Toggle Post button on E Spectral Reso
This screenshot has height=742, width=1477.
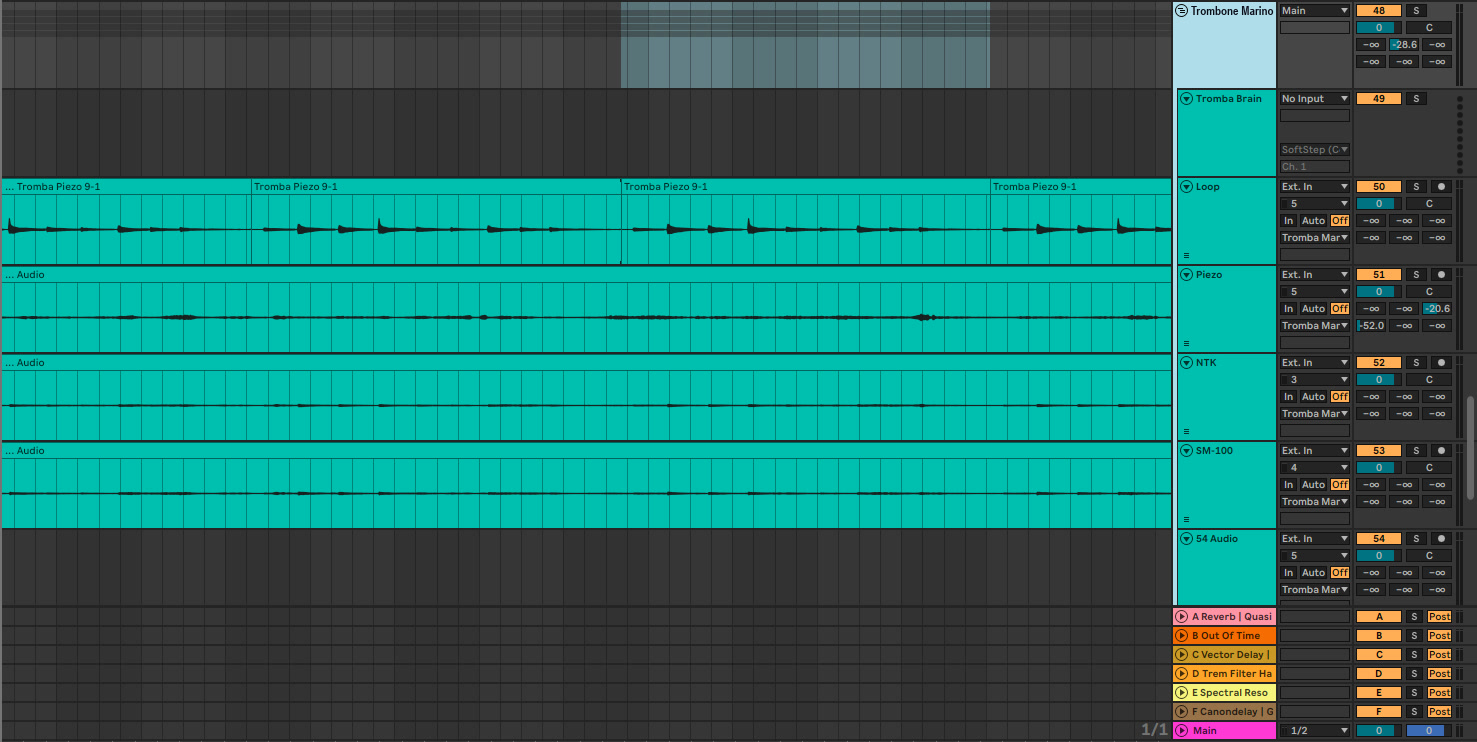1439,693
